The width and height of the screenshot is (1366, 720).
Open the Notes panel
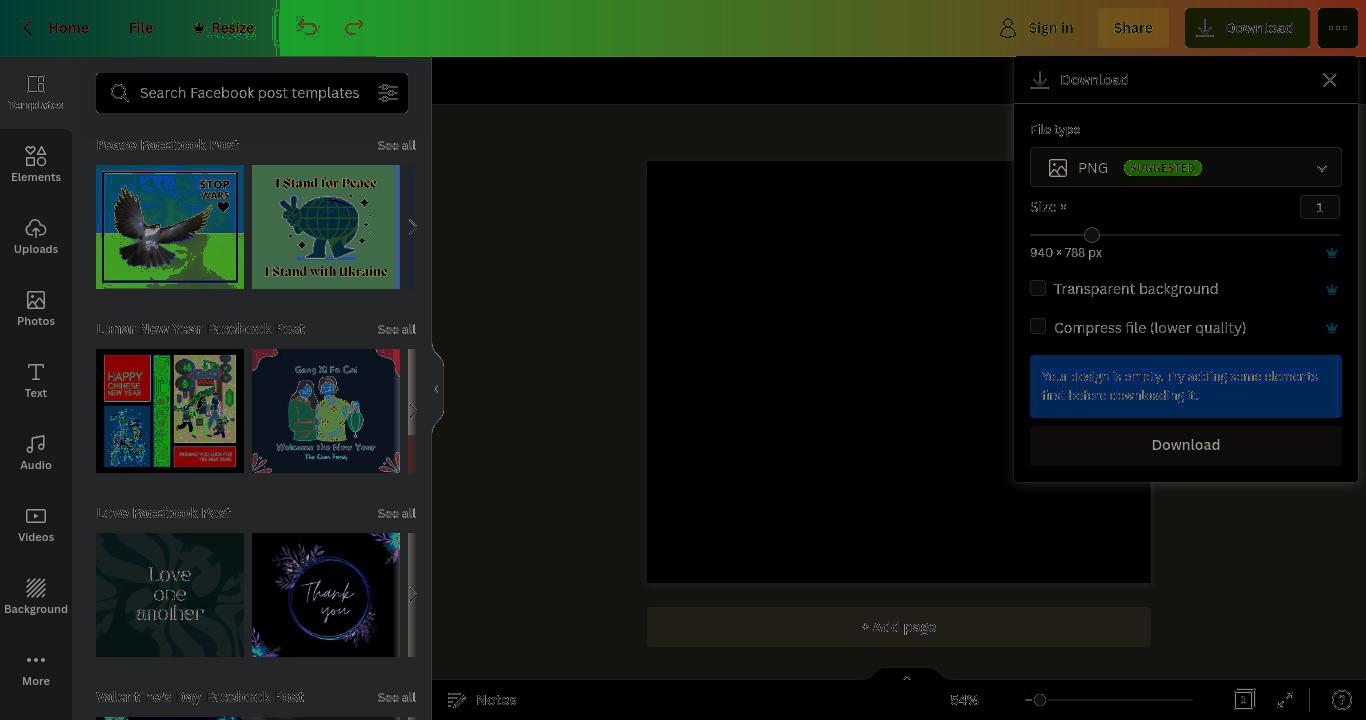481,700
